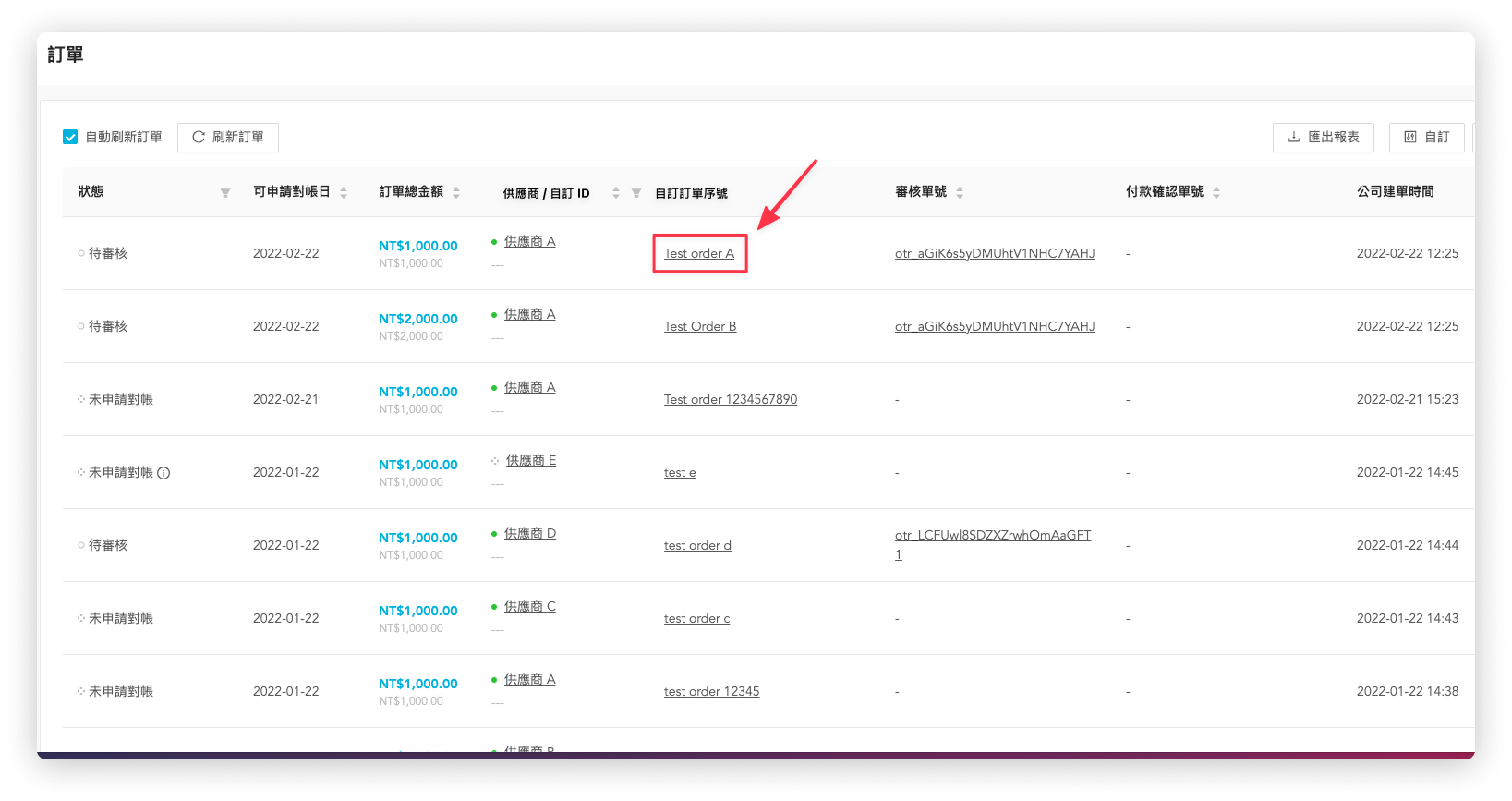1512x801 pixels.
Task: Click the 公司建單時間 column header
Action: [x=1396, y=191]
